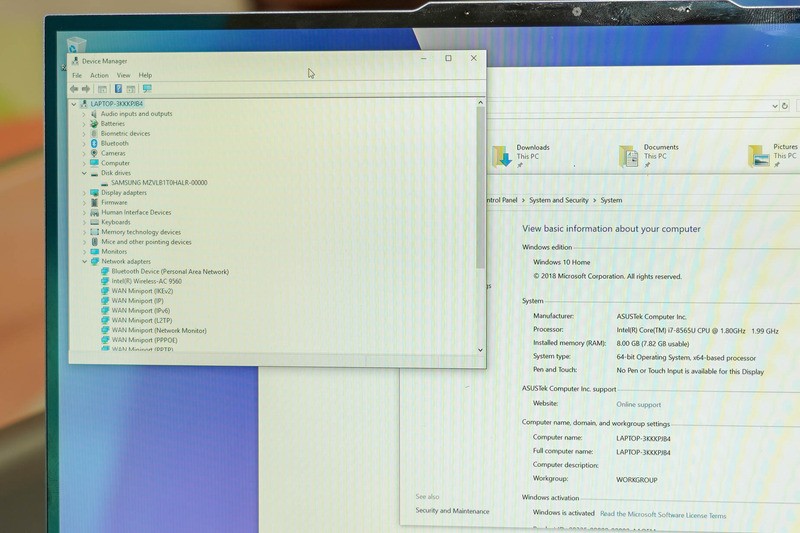Screen dimensions: 800x533
Task: Expand the Firmware category
Action: [x=84, y=202]
